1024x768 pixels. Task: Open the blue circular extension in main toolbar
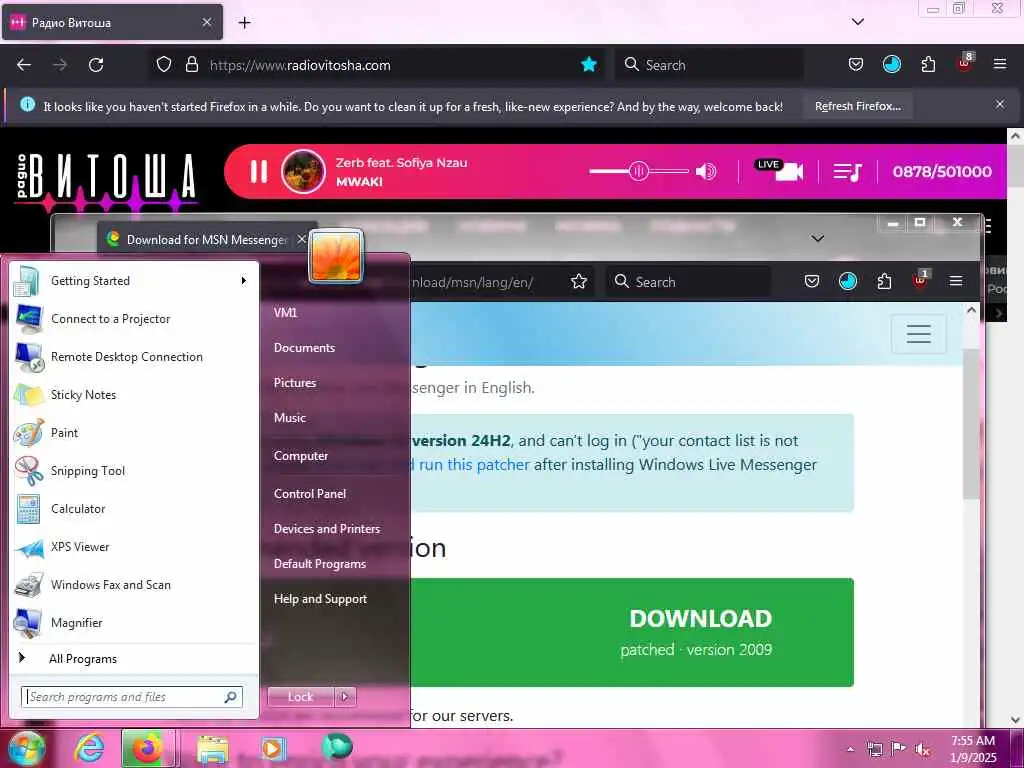892,64
